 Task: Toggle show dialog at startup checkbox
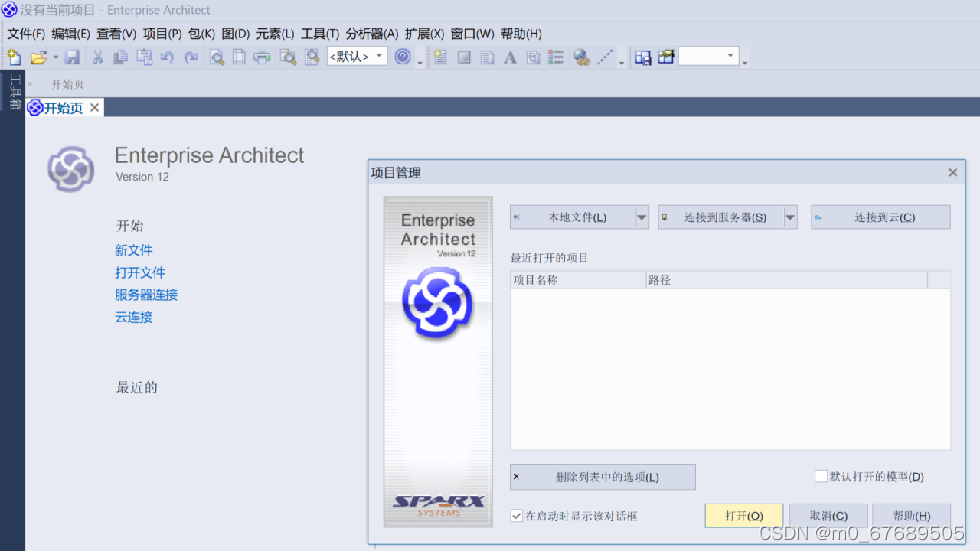tap(516, 516)
